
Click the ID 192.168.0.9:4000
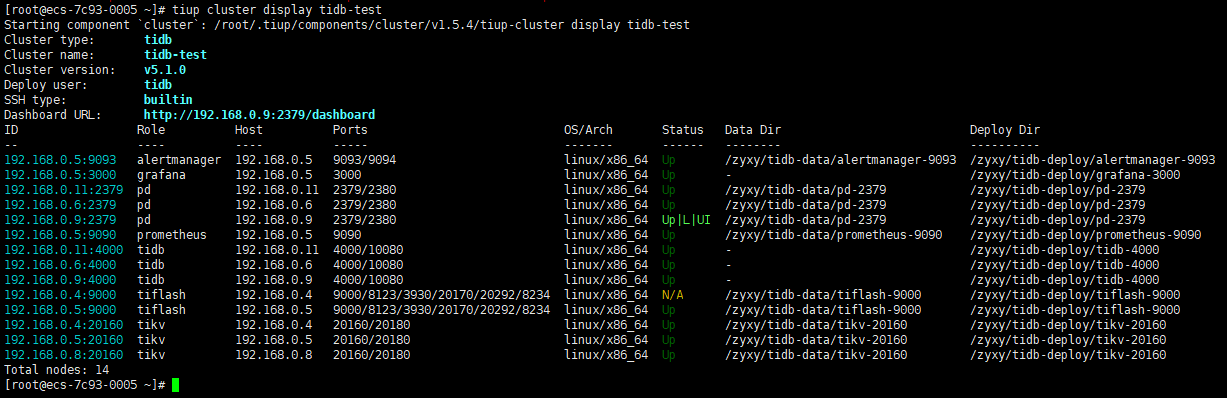click(x=60, y=280)
